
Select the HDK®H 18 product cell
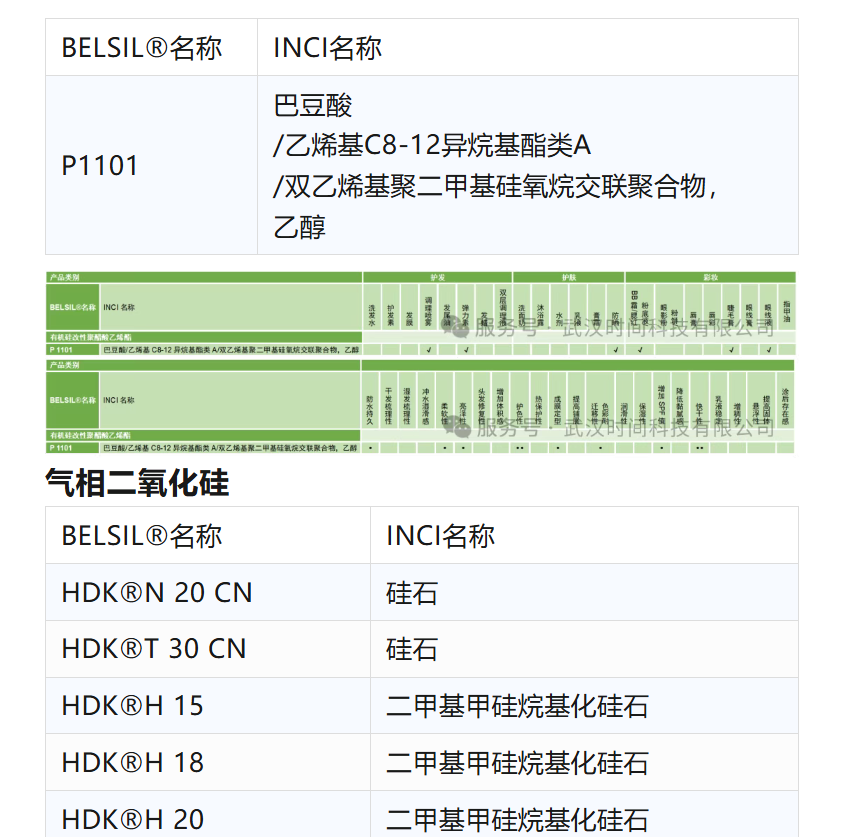click(x=133, y=762)
